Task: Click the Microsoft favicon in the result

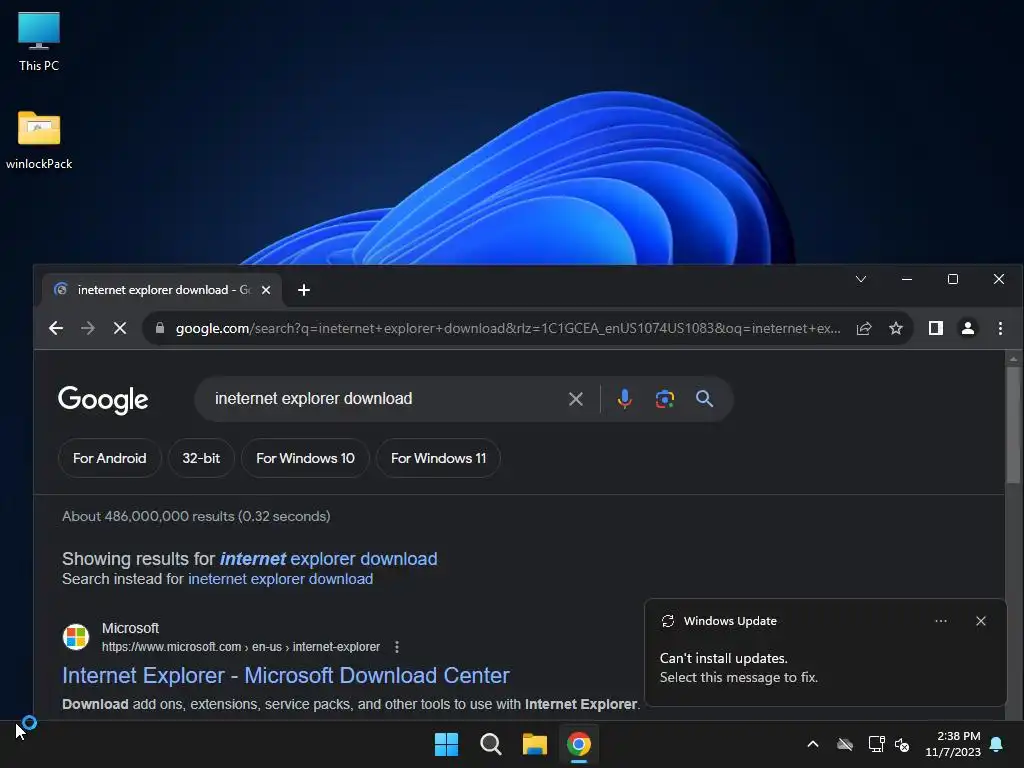Action: point(76,637)
